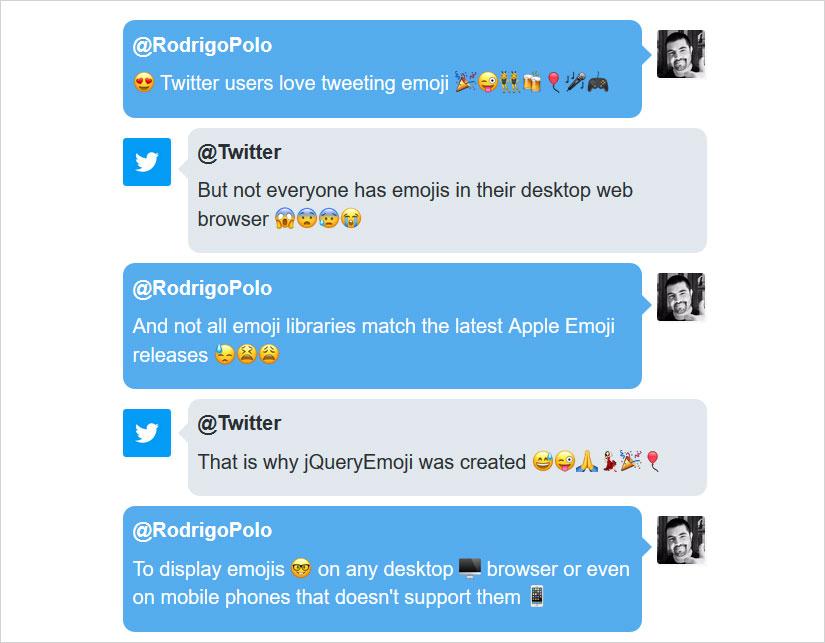
Task: Click the first Twitter bird logo avatar
Action: tap(147, 162)
